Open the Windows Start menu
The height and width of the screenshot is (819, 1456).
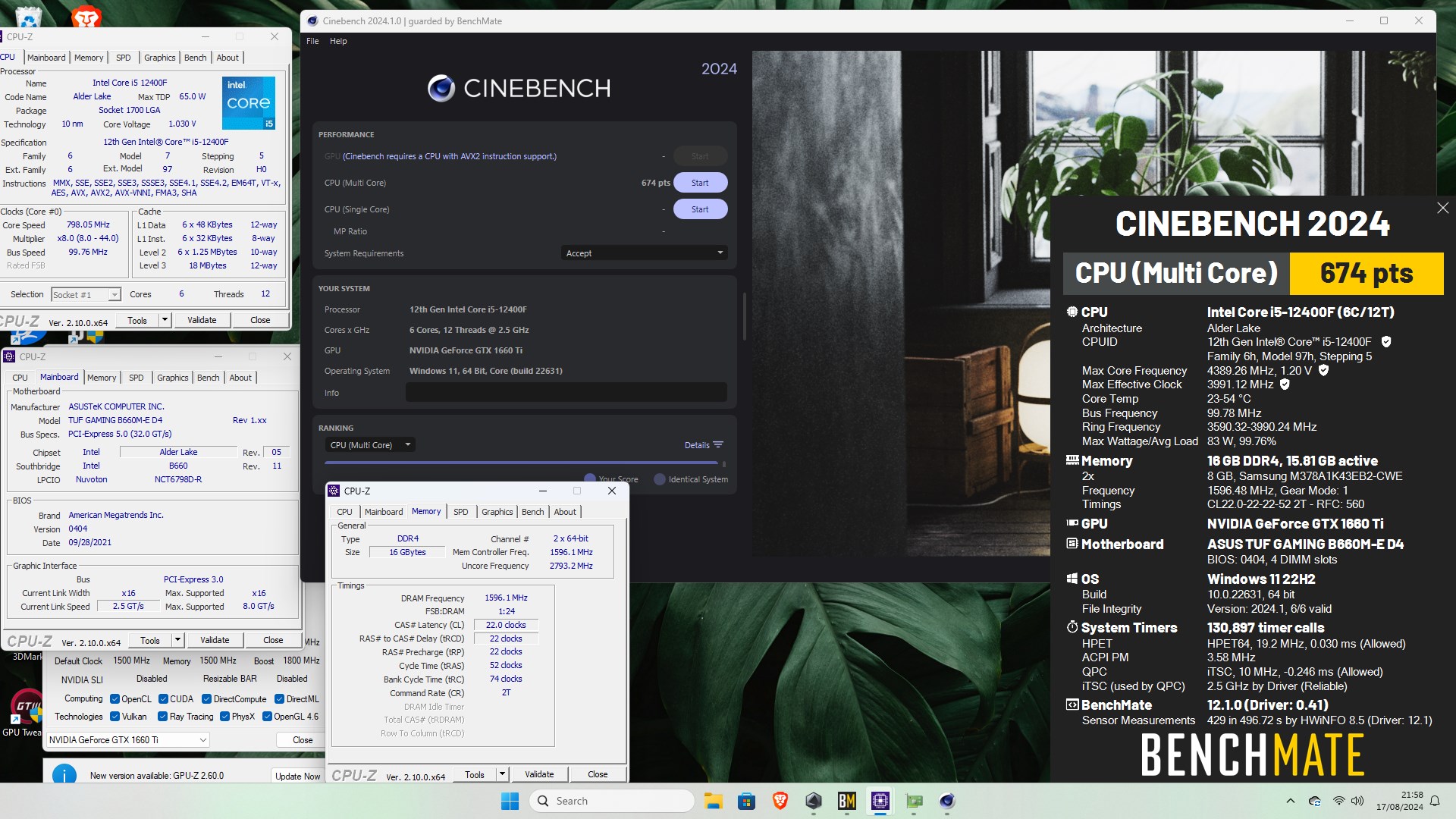coord(510,801)
